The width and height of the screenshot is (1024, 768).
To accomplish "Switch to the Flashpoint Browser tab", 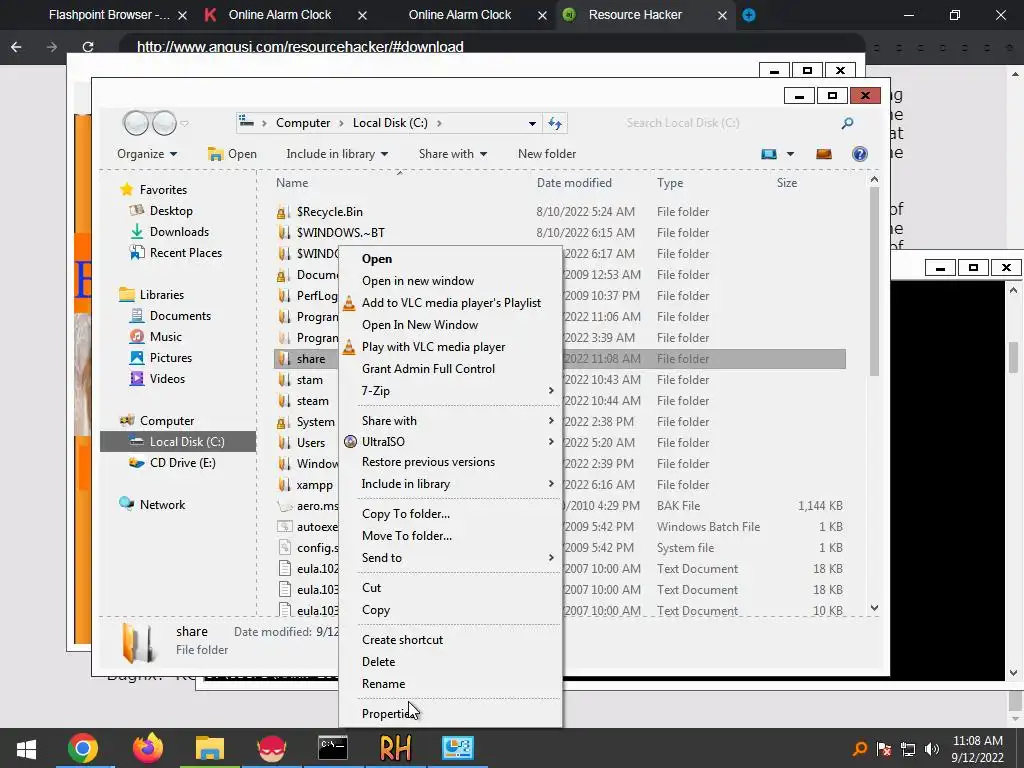I will (x=109, y=15).
